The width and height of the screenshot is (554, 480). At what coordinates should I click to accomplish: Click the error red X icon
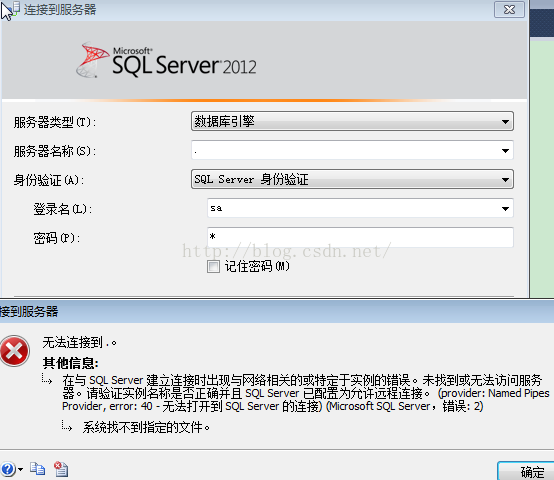coord(14,351)
